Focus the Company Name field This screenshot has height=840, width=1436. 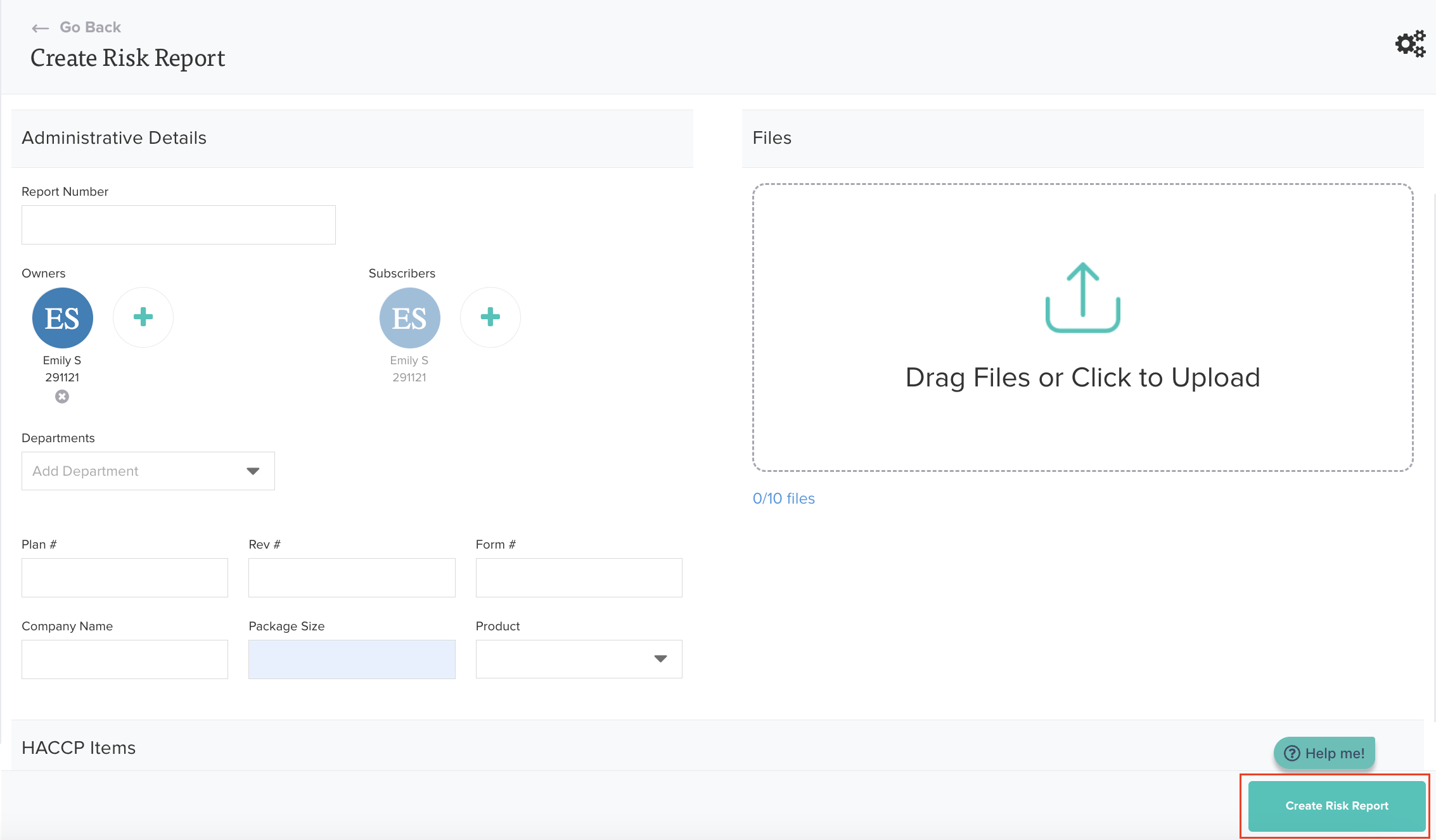coord(125,659)
